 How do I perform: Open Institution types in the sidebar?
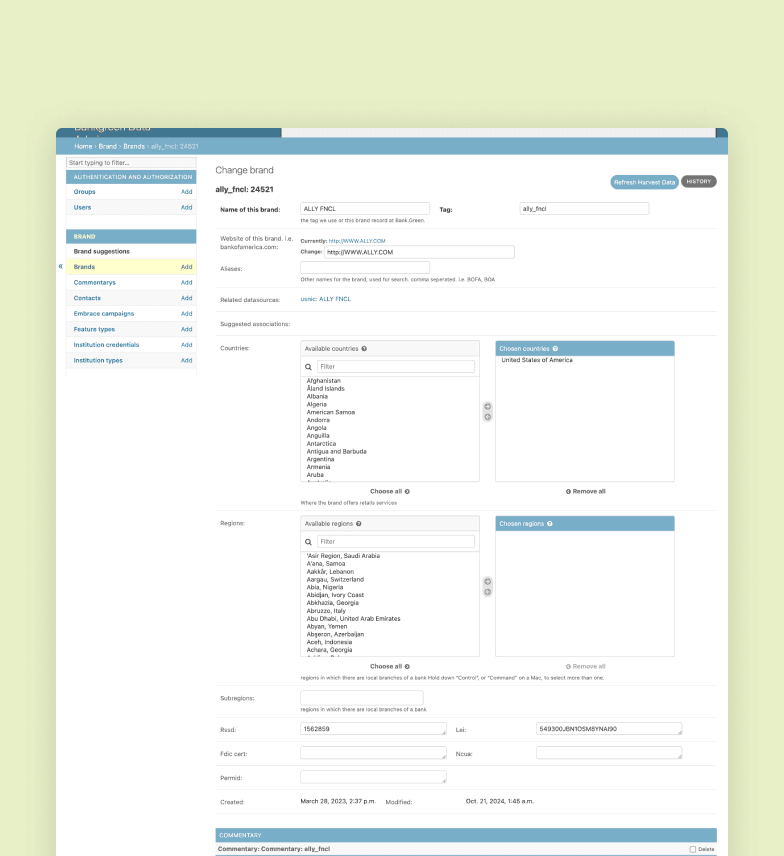[x=98, y=360]
